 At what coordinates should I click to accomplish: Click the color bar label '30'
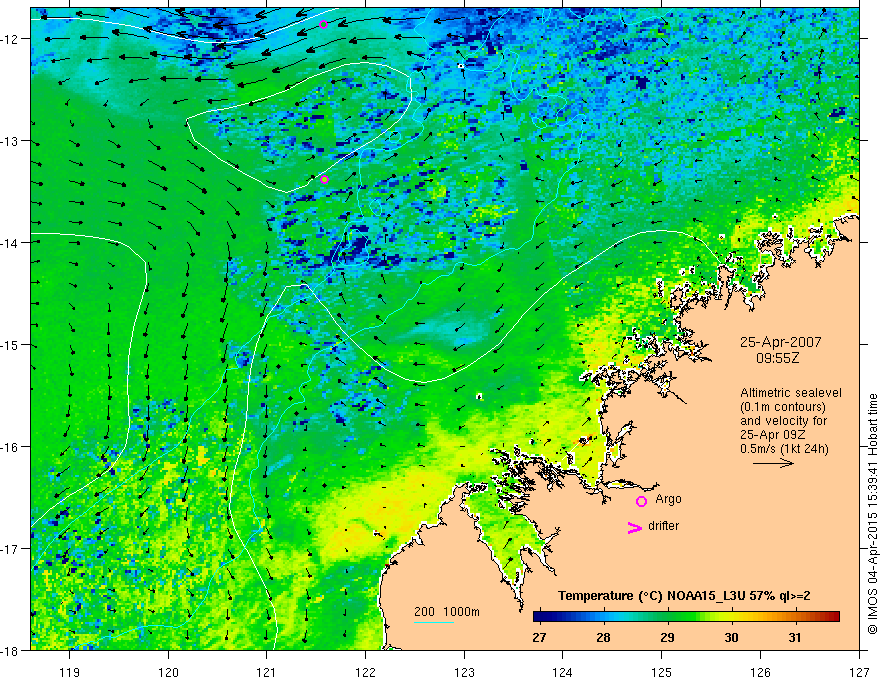(731, 637)
